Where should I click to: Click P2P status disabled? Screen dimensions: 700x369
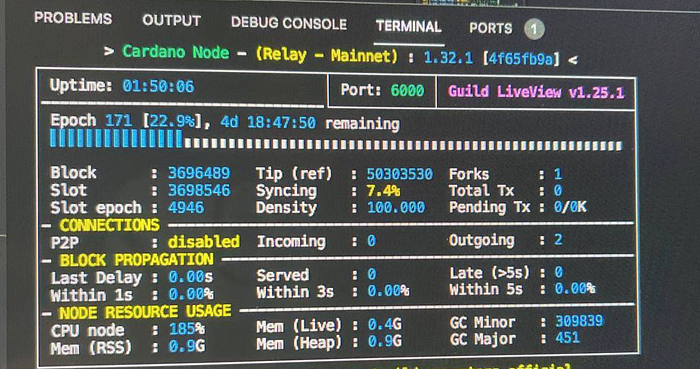coord(204,242)
